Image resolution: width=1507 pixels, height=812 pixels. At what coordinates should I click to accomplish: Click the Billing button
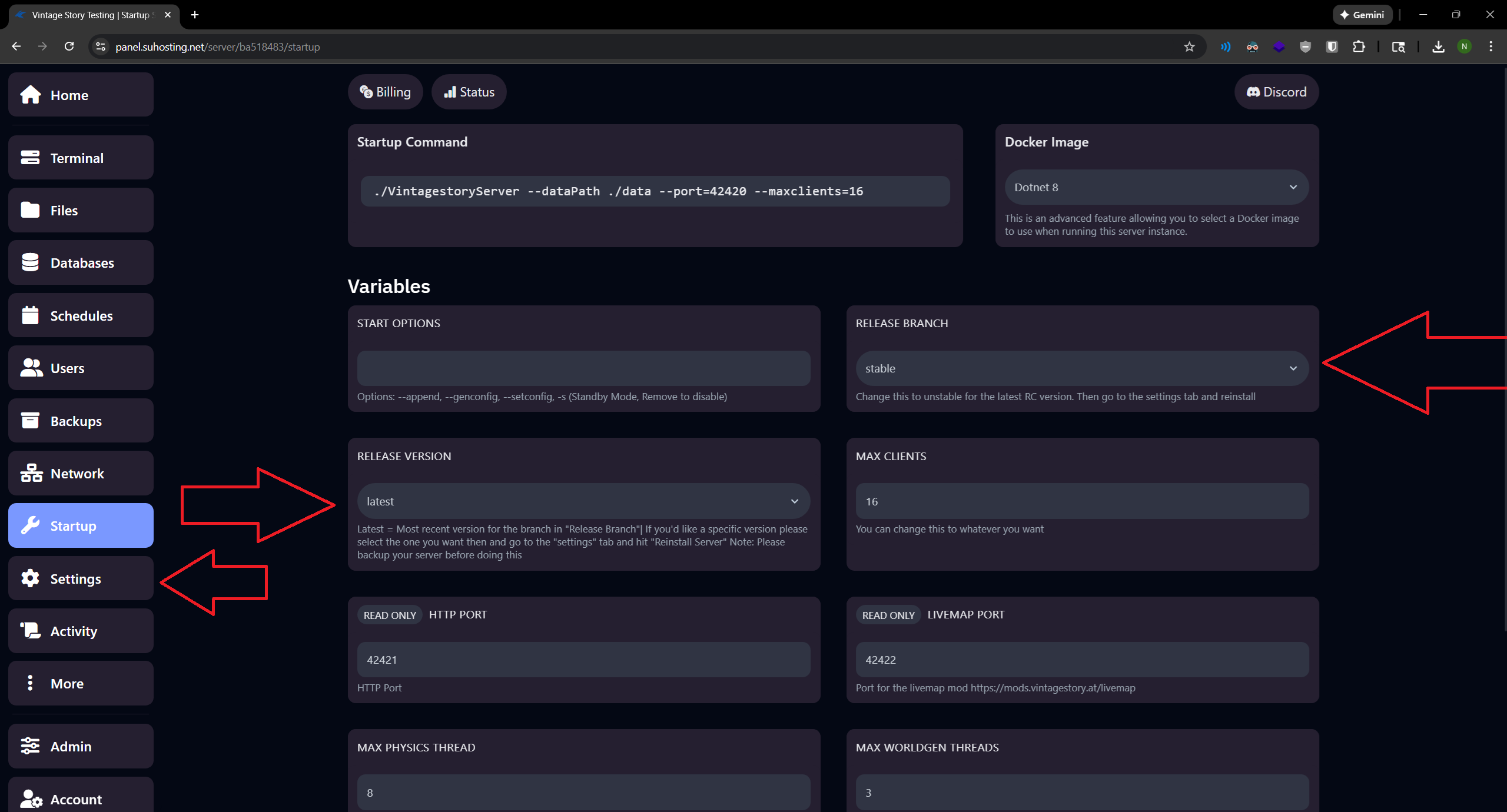(x=385, y=92)
